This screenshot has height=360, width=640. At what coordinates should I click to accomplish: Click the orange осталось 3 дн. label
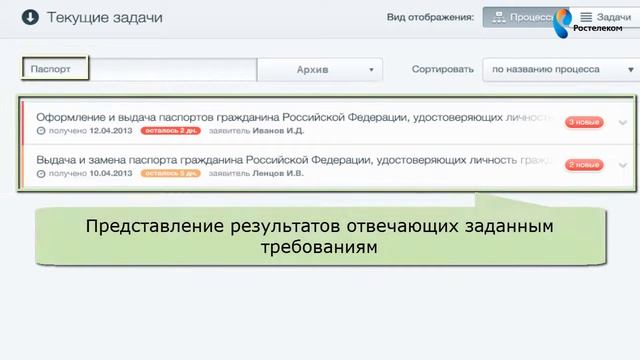click(x=171, y=173)
